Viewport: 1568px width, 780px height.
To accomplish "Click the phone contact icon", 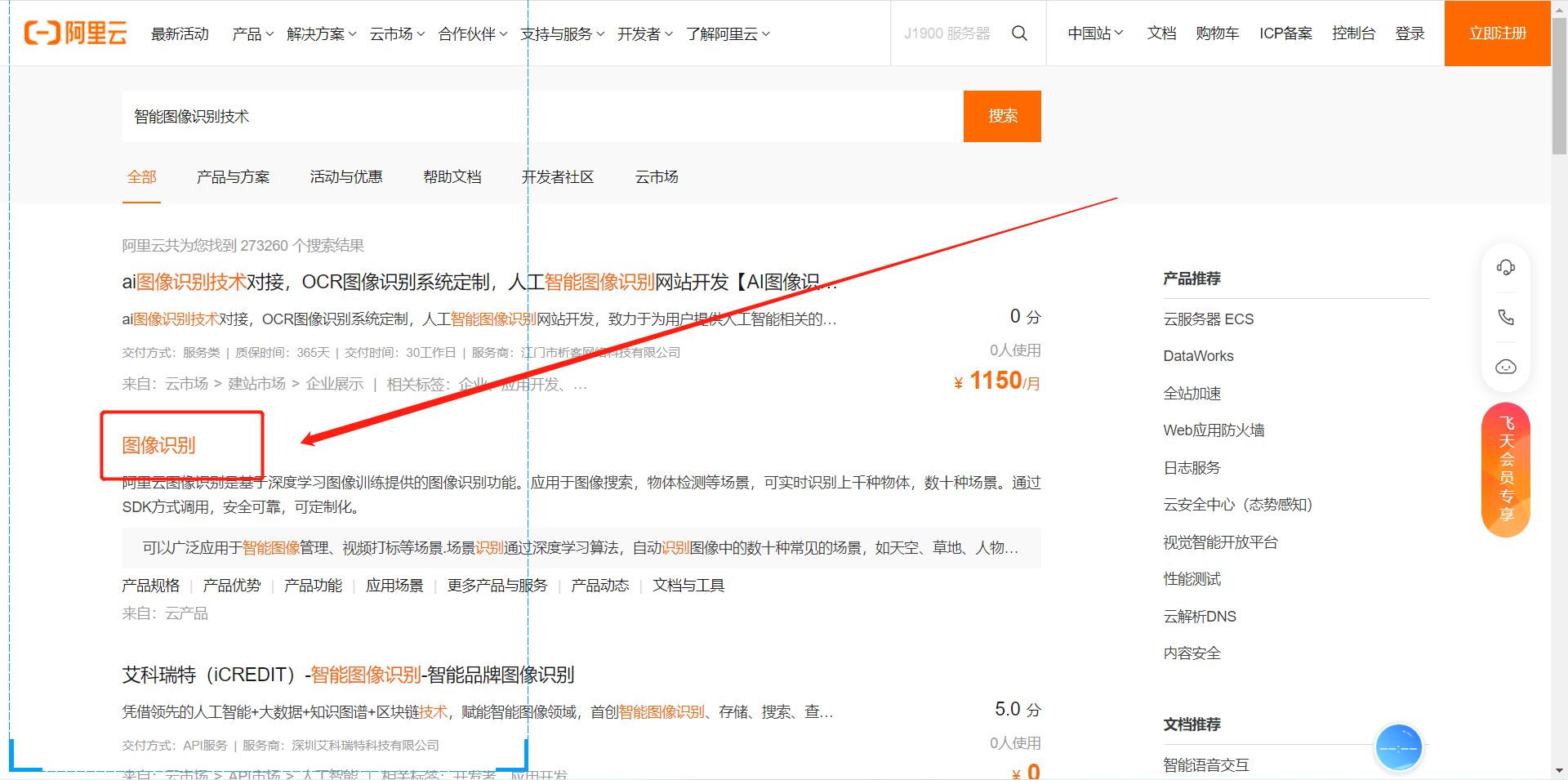I will click(1505, 317).
